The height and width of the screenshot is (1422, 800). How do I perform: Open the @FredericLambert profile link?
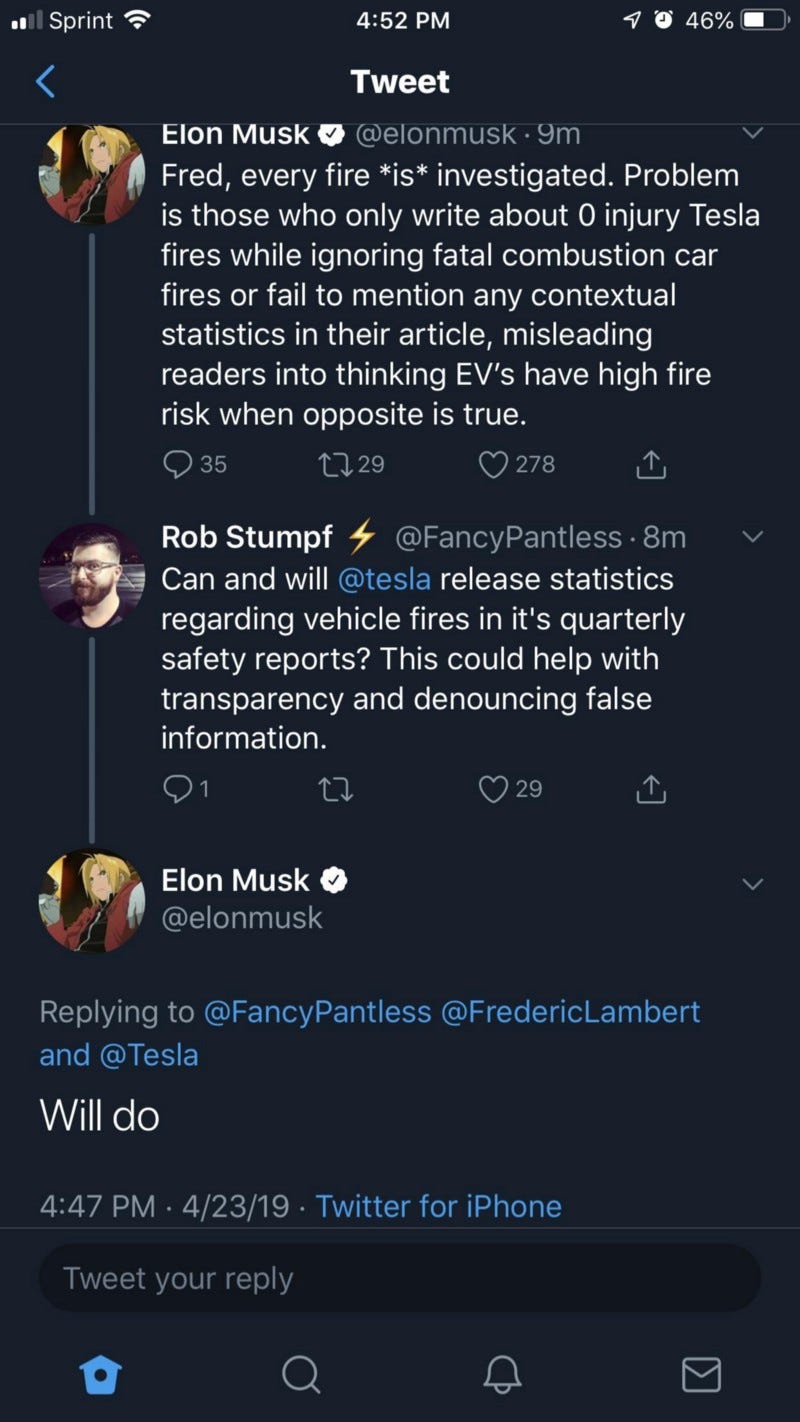[572, 1011]
